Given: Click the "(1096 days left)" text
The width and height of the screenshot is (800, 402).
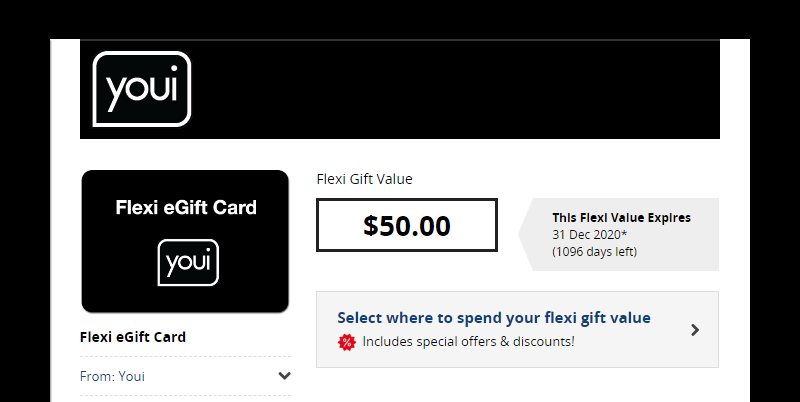Looking at the screenshot, I should click(x=594, y=251).
